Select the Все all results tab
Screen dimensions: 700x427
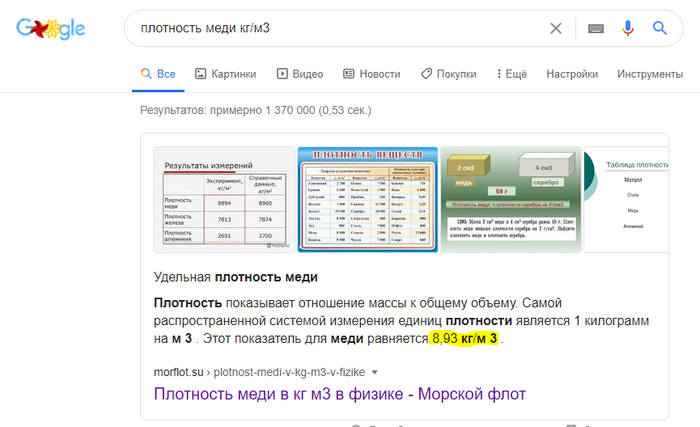tap(158, 74)
